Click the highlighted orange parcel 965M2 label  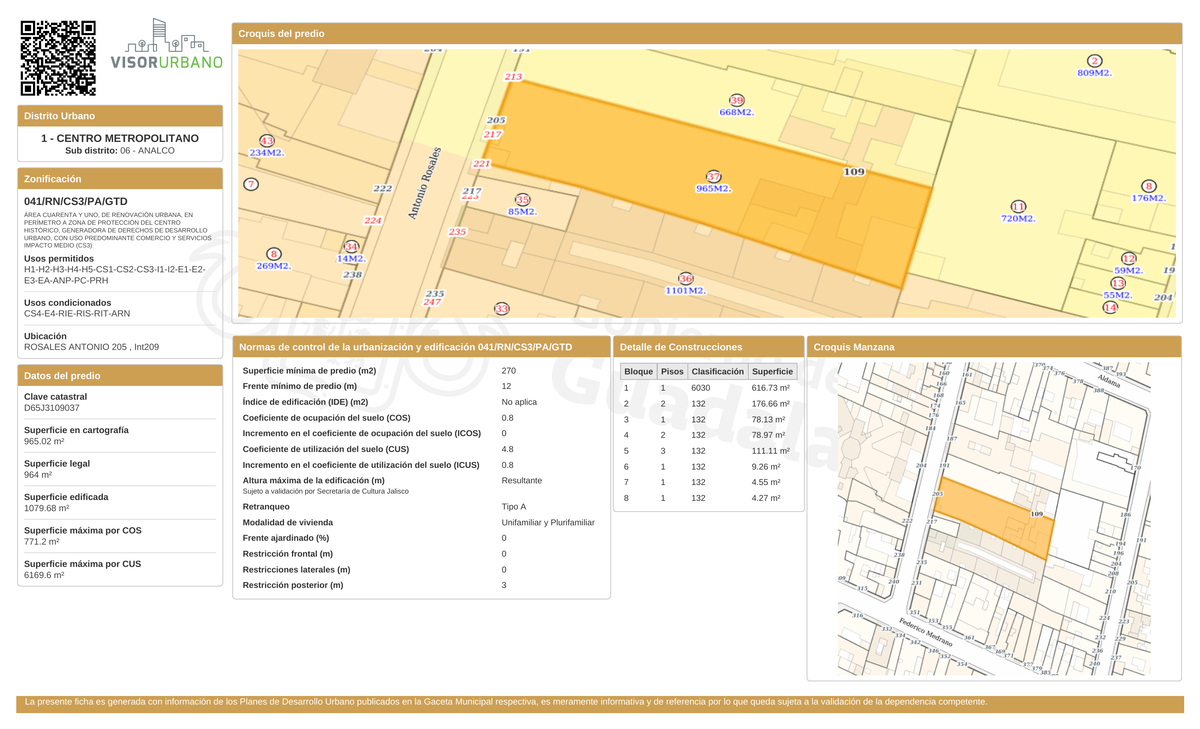[713, 189]
